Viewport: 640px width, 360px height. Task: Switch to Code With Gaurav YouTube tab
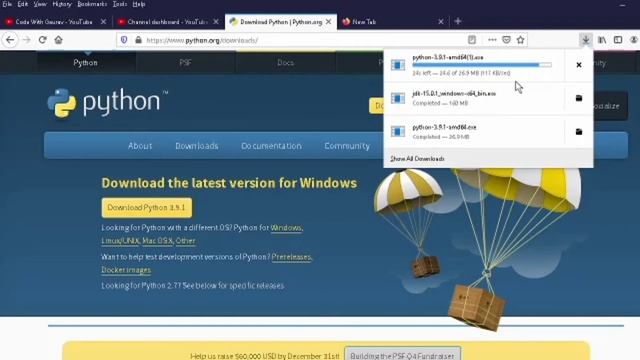pyautogui.click(x=56, y=22)
